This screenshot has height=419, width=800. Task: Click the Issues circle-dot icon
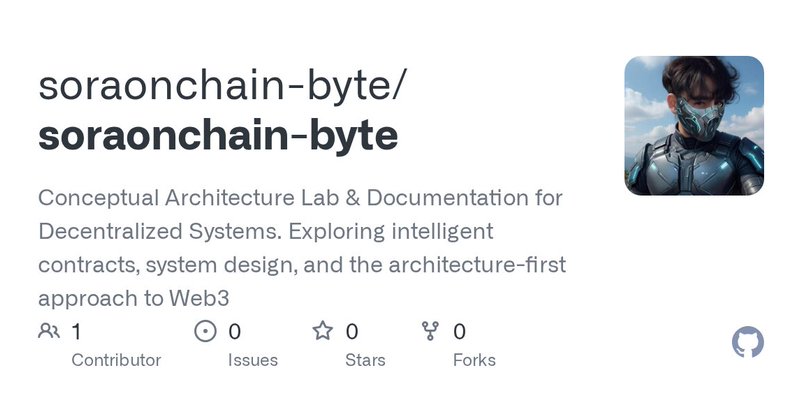coord(205,331)
